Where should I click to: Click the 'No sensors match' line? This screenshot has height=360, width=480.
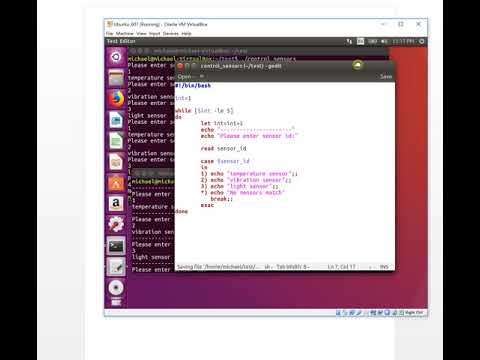243,193
